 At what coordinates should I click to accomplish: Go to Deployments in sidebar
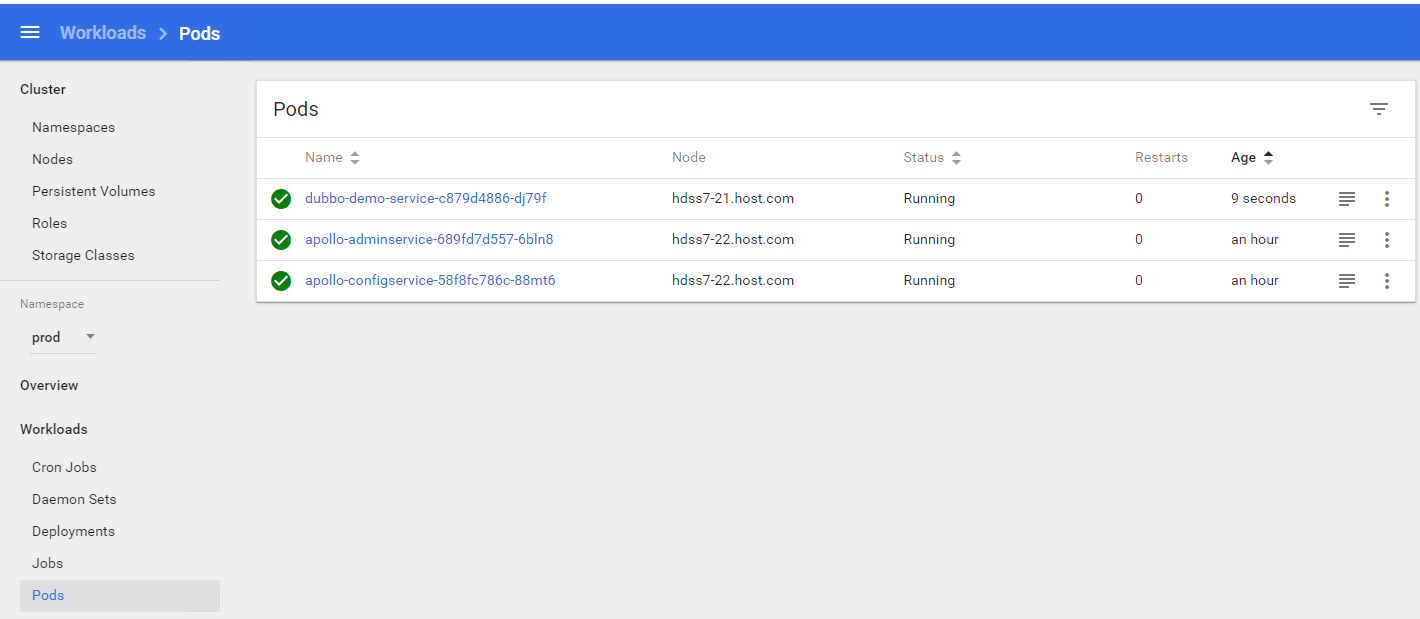coord(73,531)
